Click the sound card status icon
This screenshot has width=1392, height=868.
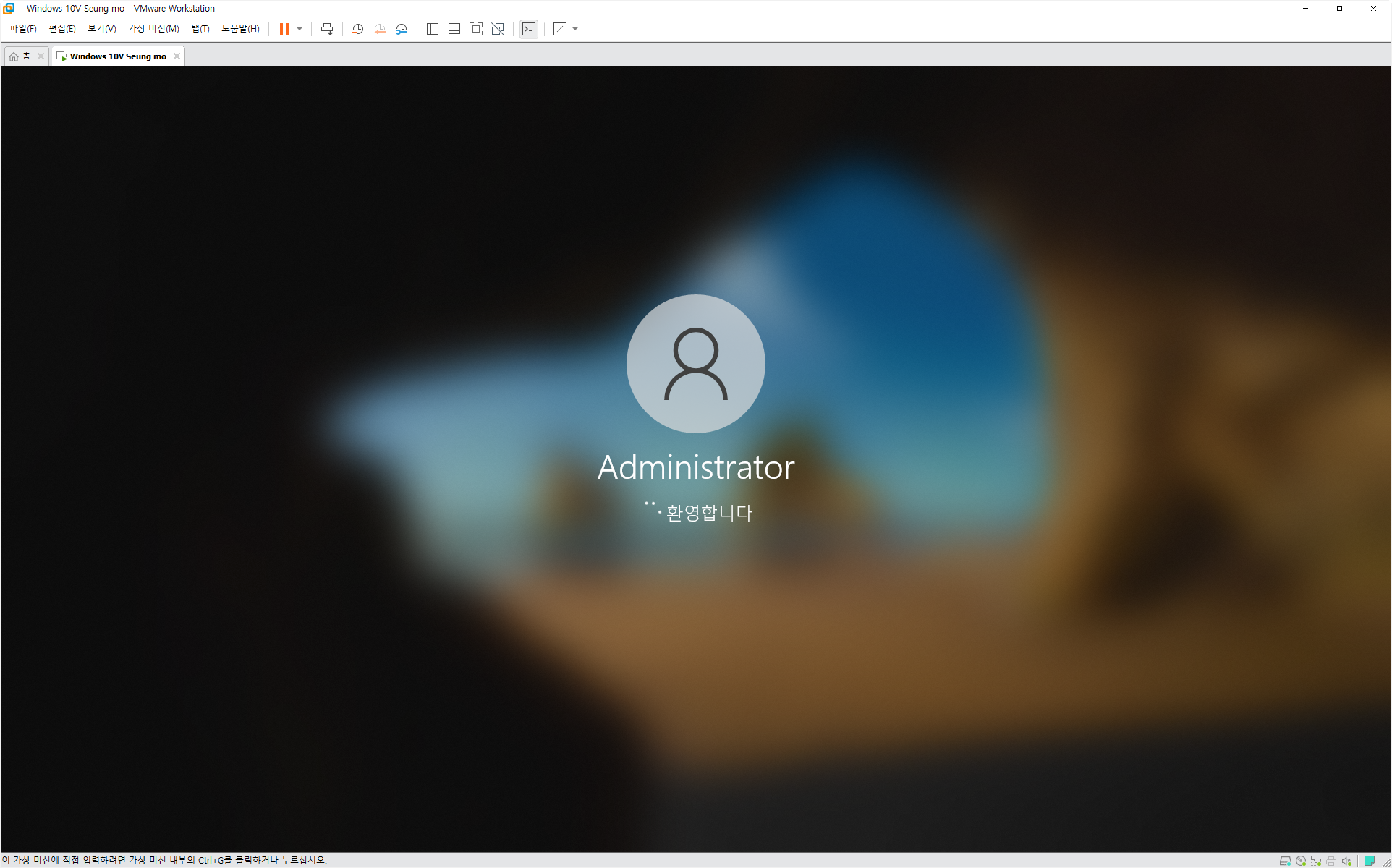click(1346, 861)
